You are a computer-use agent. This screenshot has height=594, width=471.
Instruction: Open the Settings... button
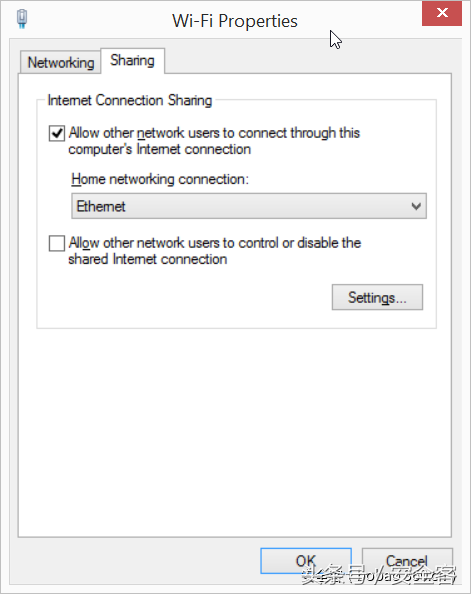pos(377,297)
